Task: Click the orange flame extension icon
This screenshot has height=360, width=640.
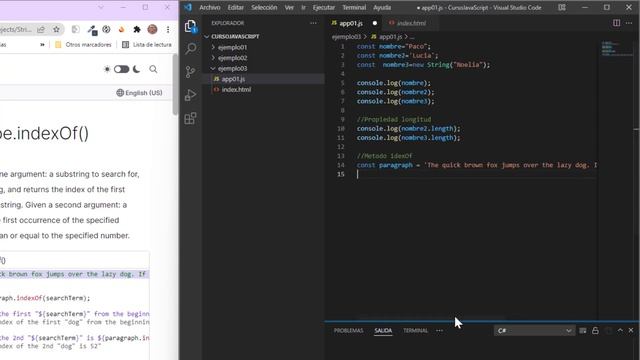Action: (121, 29)
